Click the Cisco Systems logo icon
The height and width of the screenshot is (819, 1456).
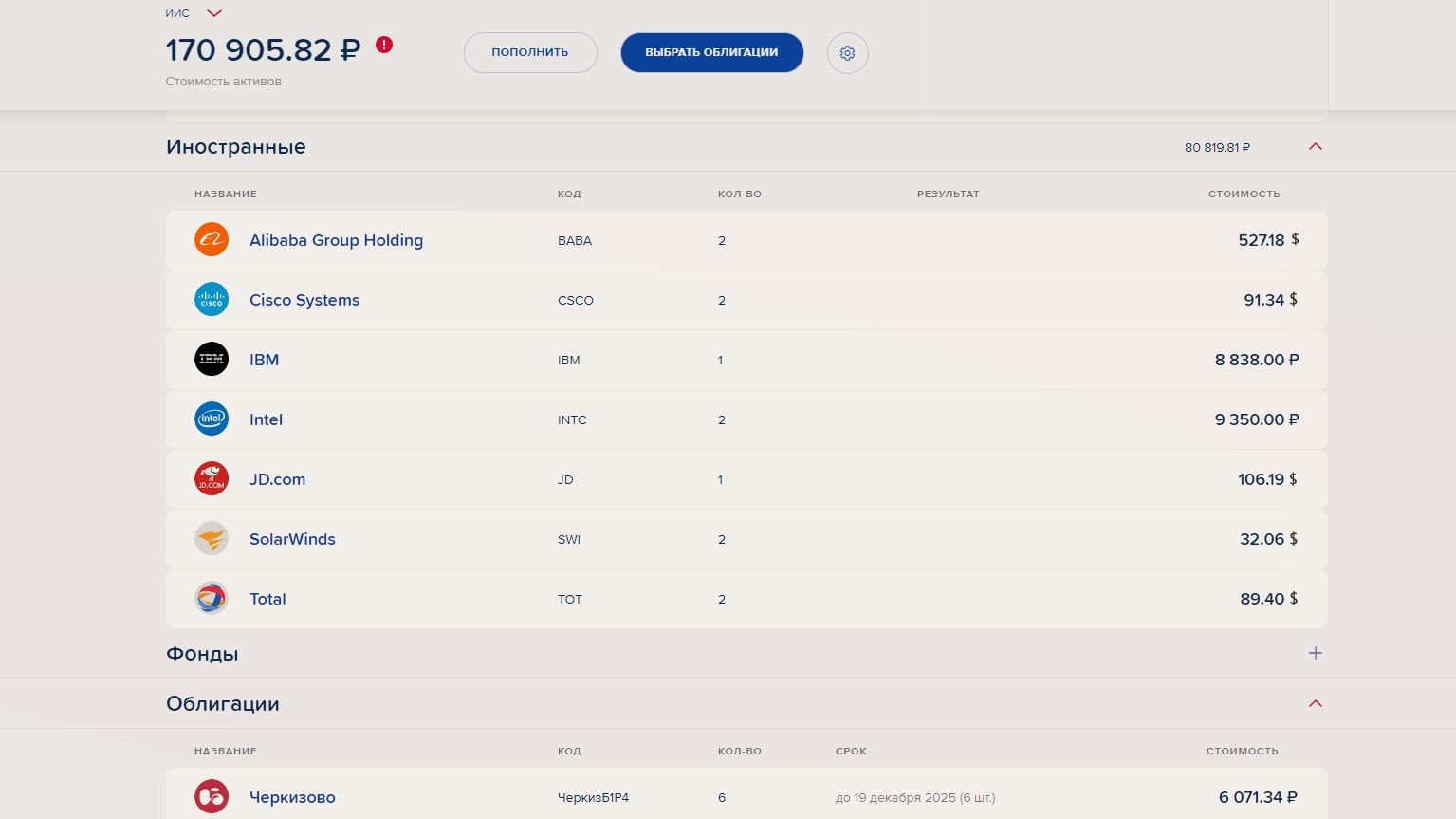[212, 300]
